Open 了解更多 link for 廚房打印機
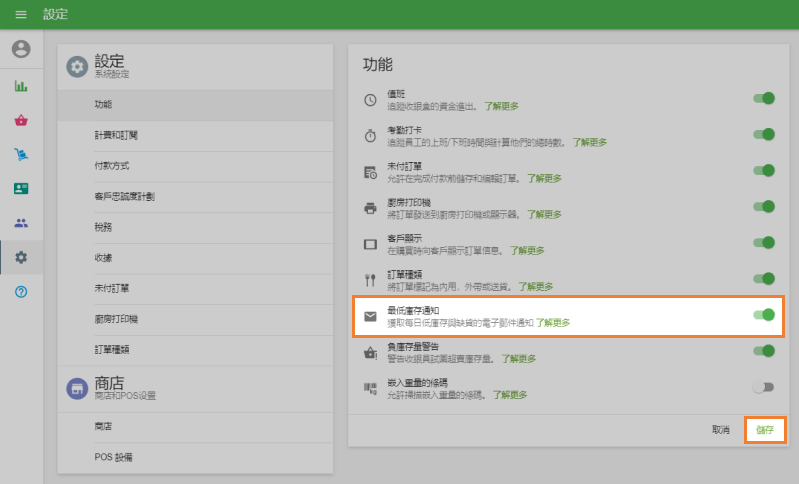Viewport: 799px width, 484px height. coord(544,214)
